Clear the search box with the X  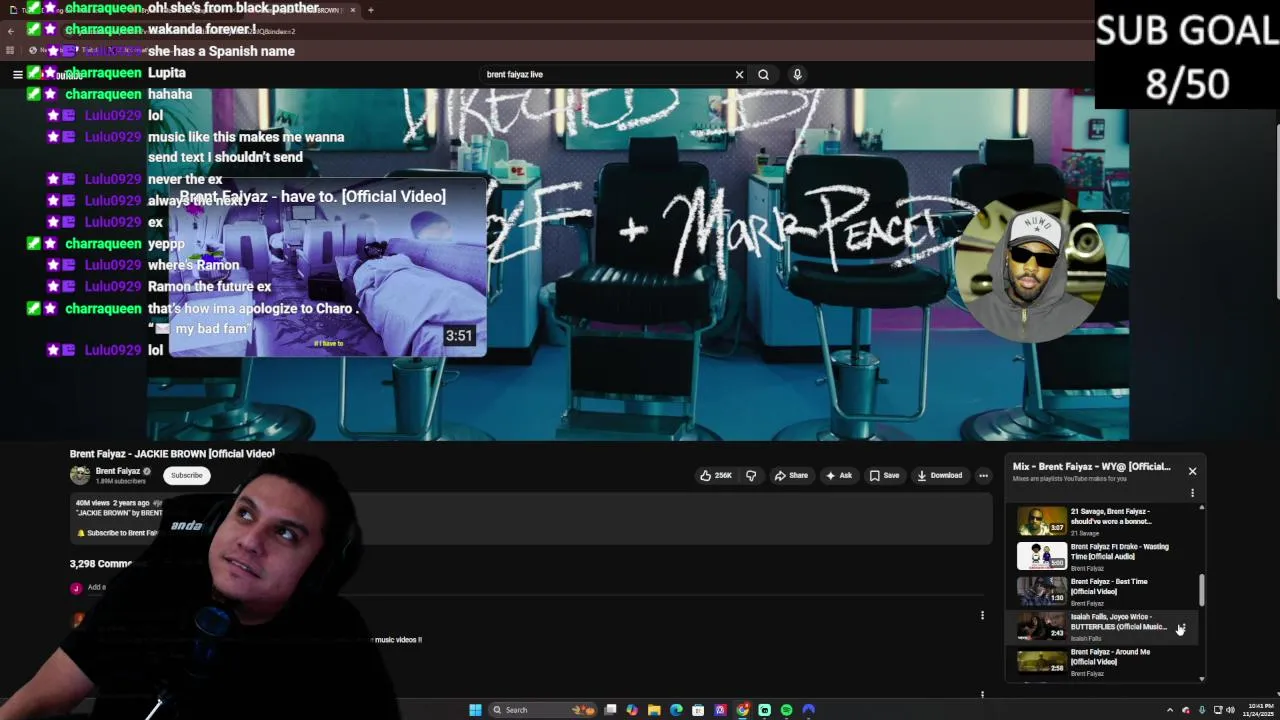coord(739,74)
